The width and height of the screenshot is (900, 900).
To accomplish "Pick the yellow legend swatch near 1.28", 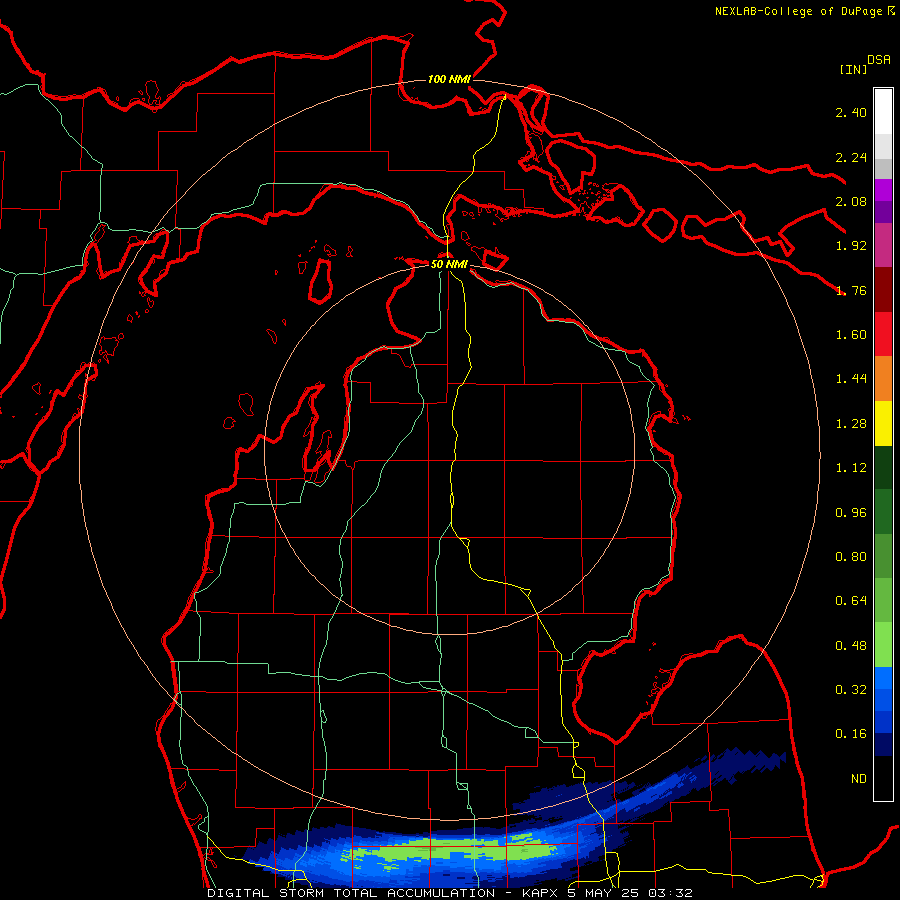I will click(x=883, y=423).
